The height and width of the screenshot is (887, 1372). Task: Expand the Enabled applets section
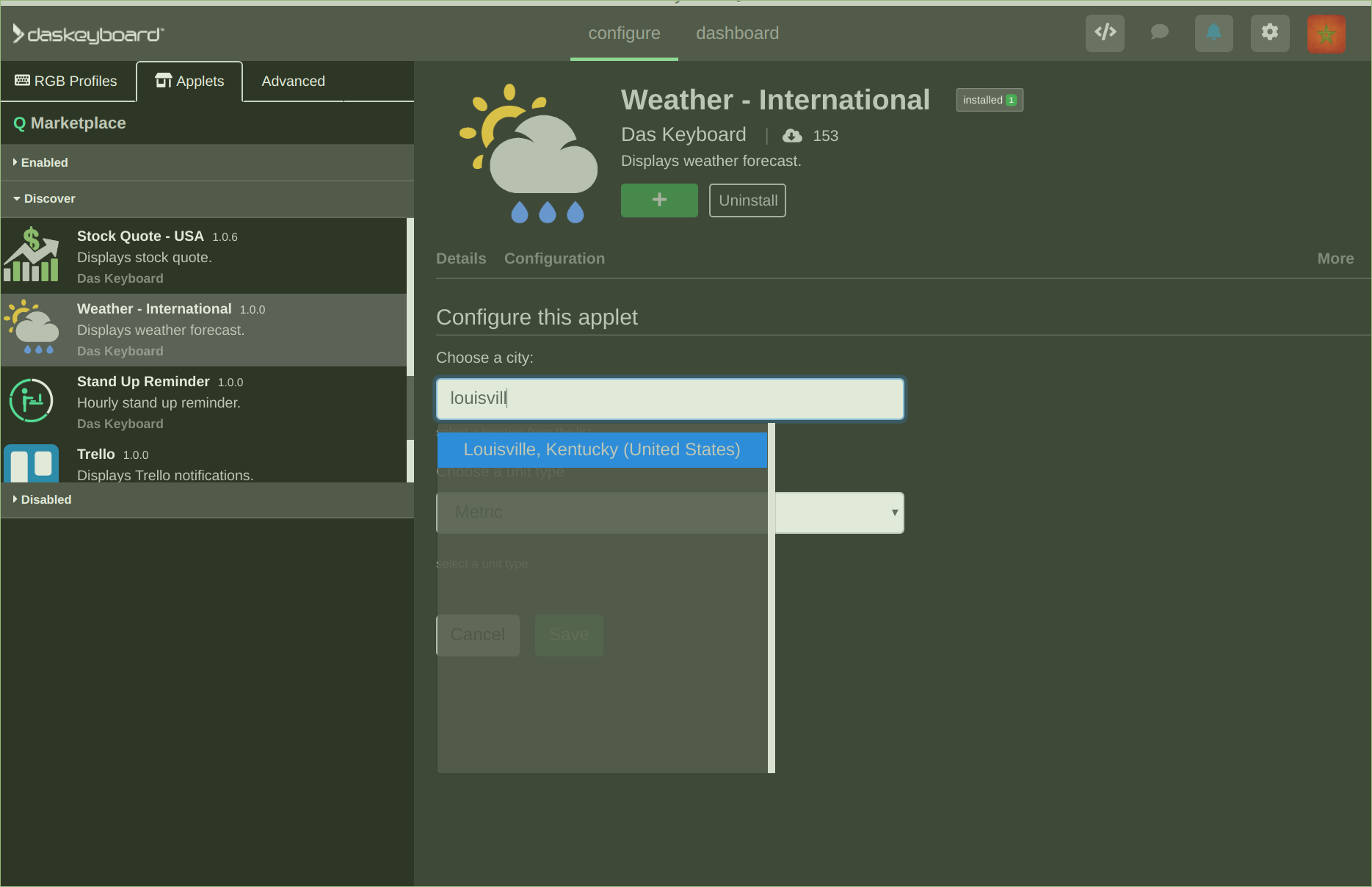(x=44, y=162)
